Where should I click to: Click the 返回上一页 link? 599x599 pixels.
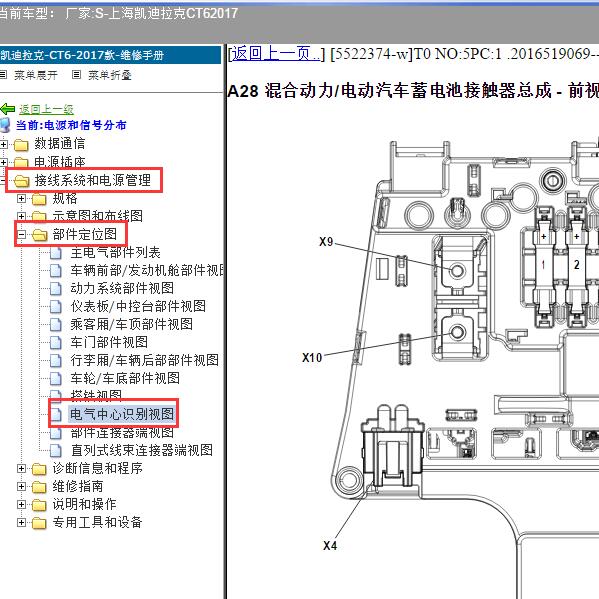coord(276,54)
